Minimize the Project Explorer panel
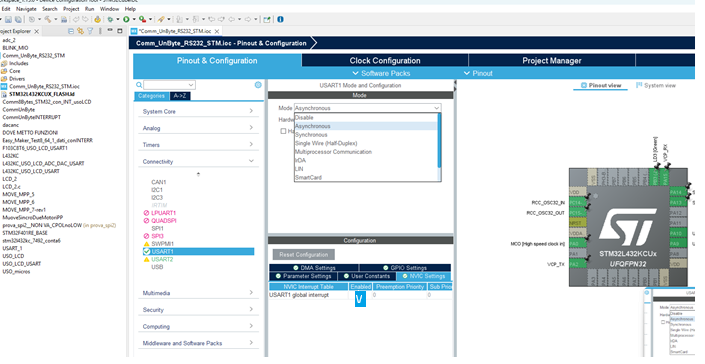 110,31
